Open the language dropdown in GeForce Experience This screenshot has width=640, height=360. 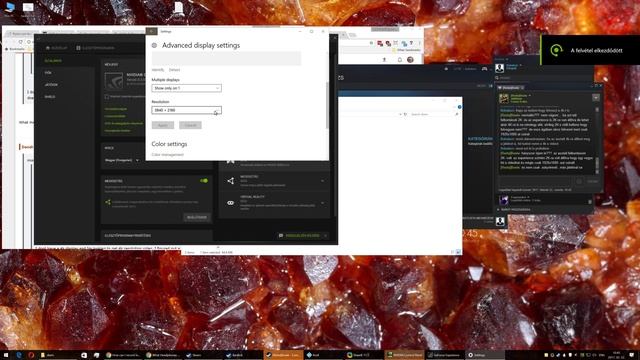pyautogui.click(x=122, y=160)
